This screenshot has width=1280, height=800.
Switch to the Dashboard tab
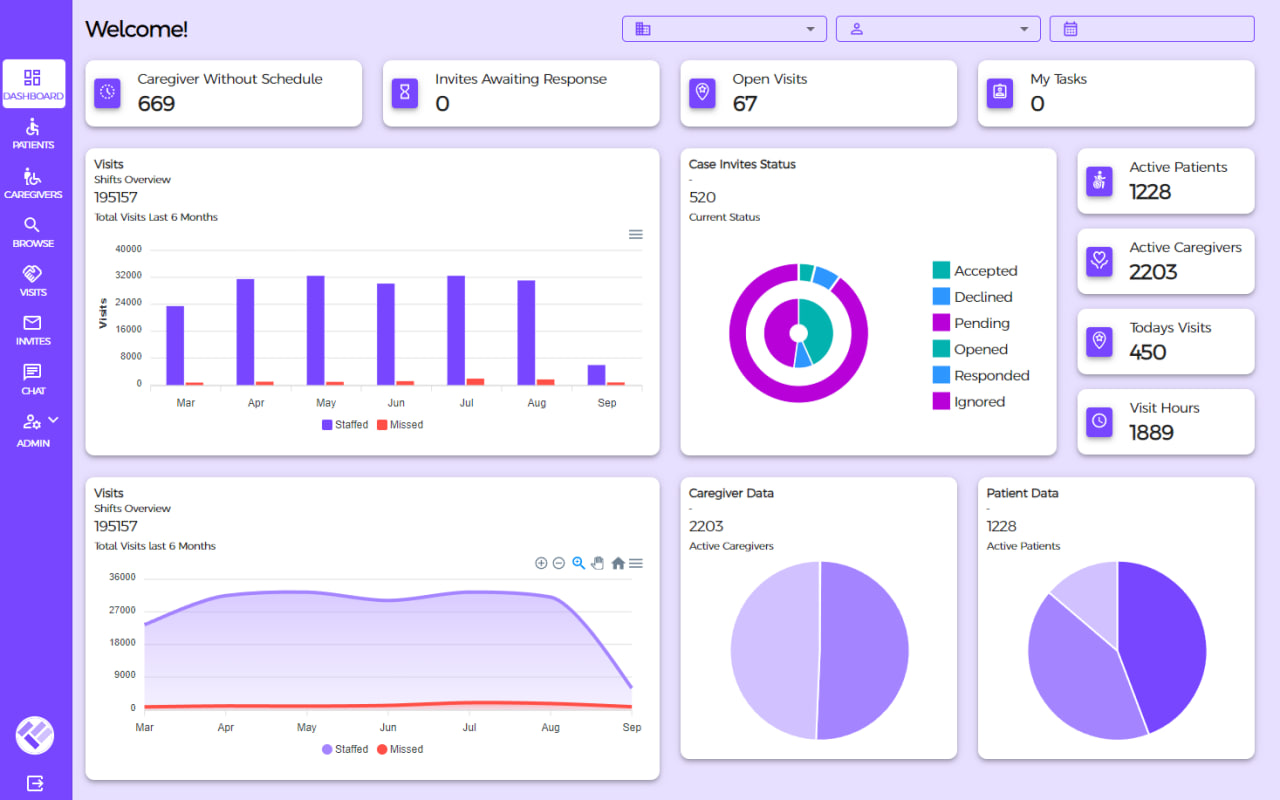pyautogui.click(x=34, y=84)
